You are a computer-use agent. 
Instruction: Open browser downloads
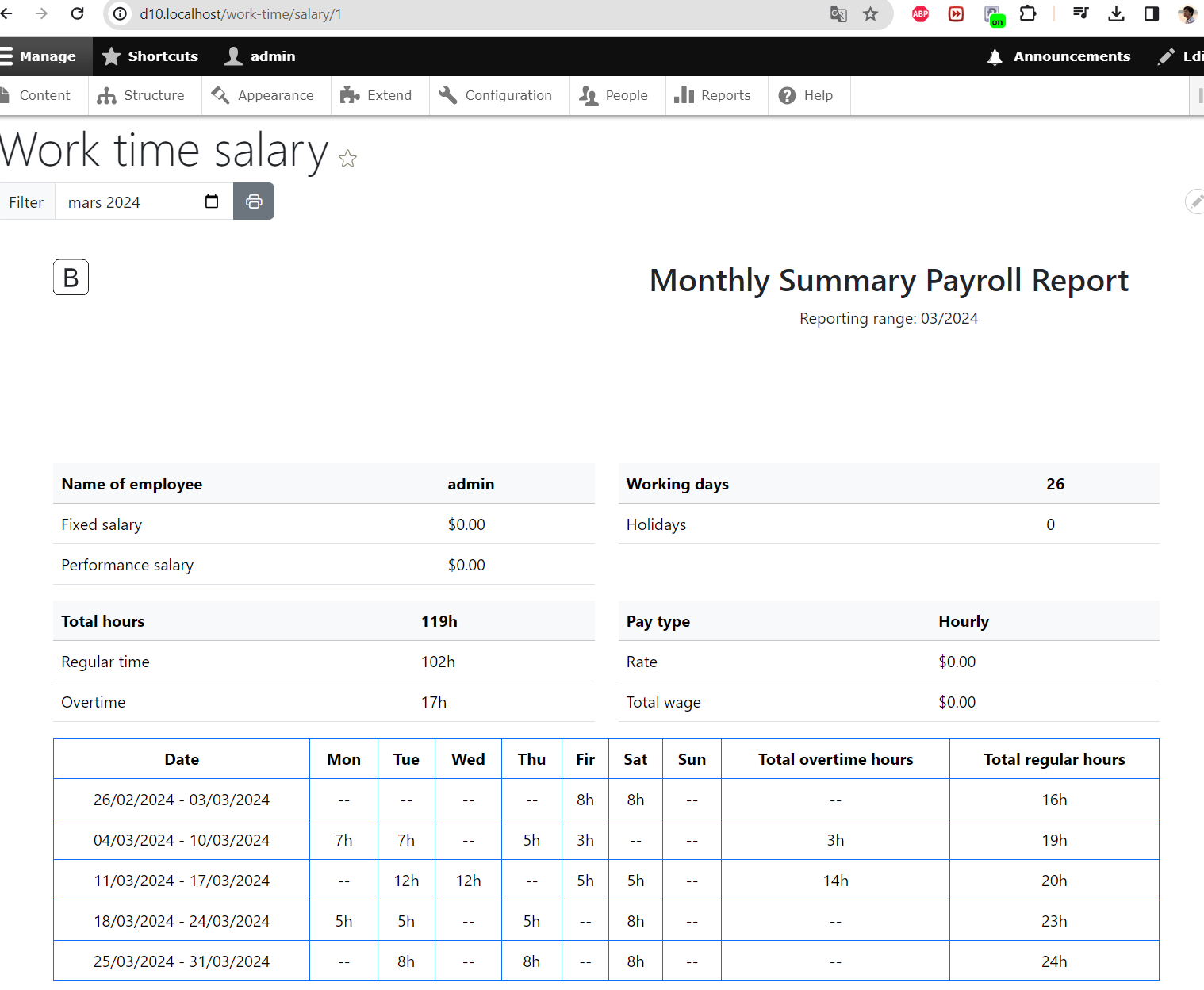1116,13
